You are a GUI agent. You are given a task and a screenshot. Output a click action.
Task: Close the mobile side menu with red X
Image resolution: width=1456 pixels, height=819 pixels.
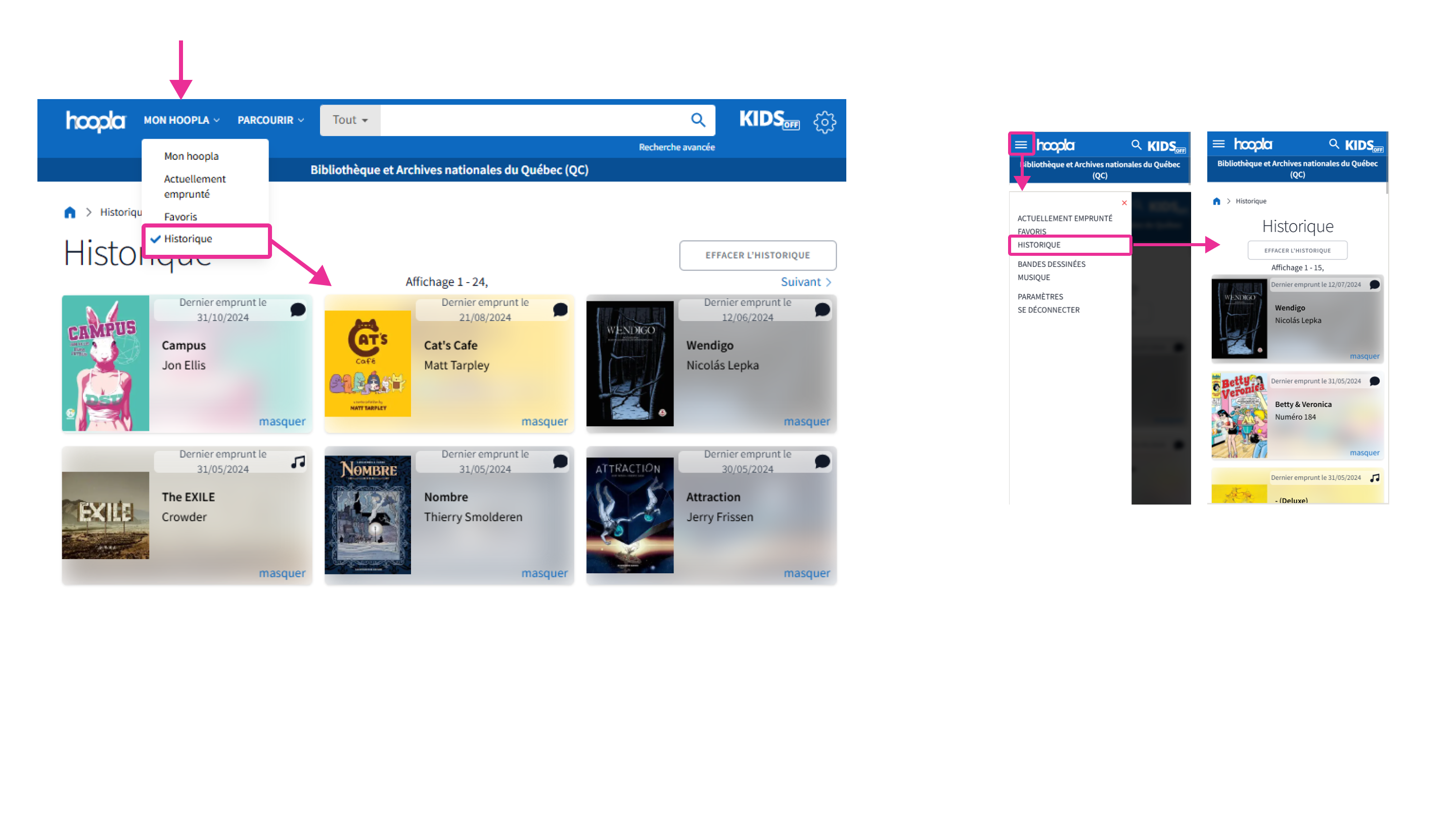[1124, 203]
